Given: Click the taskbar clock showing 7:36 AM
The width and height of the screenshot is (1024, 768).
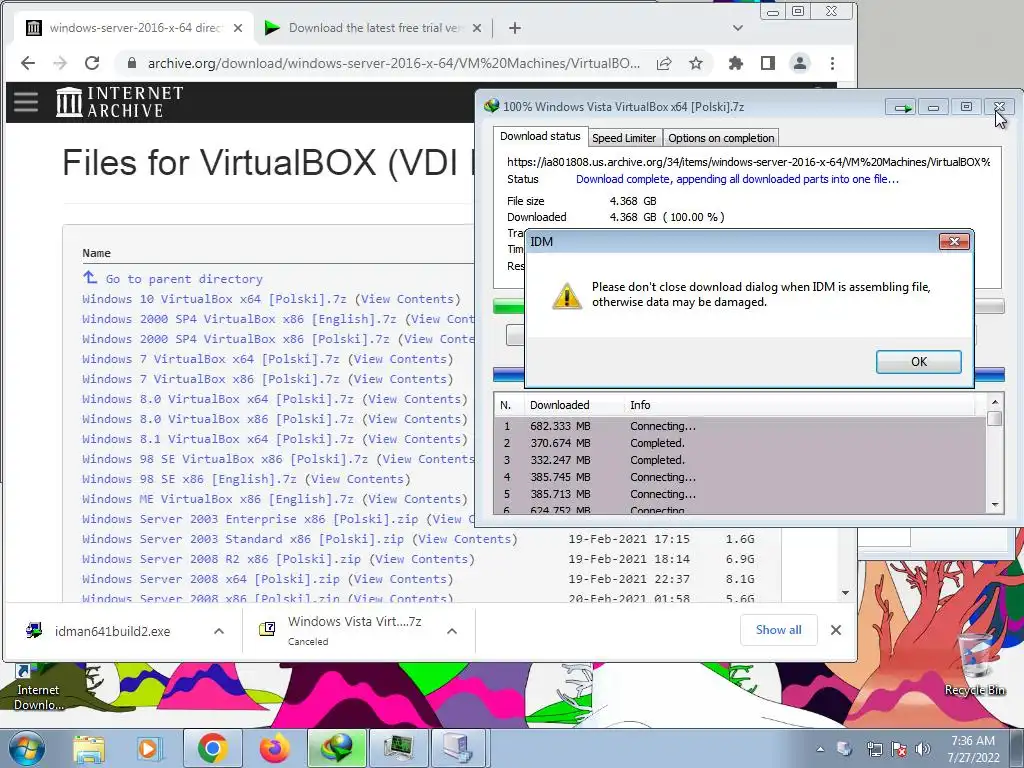Looking at the screenshot, I should [x=974, y=749].
